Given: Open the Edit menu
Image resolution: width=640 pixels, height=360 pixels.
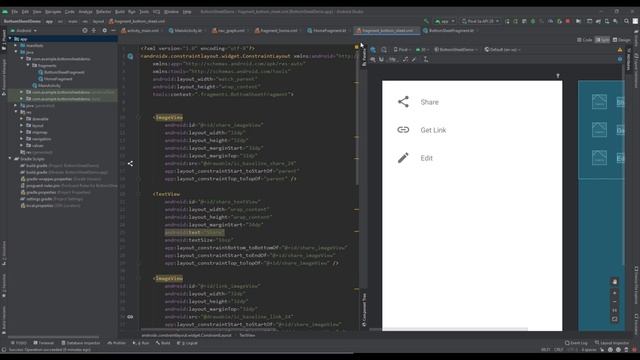Looking at the screenshot, I should pos(25,12).
